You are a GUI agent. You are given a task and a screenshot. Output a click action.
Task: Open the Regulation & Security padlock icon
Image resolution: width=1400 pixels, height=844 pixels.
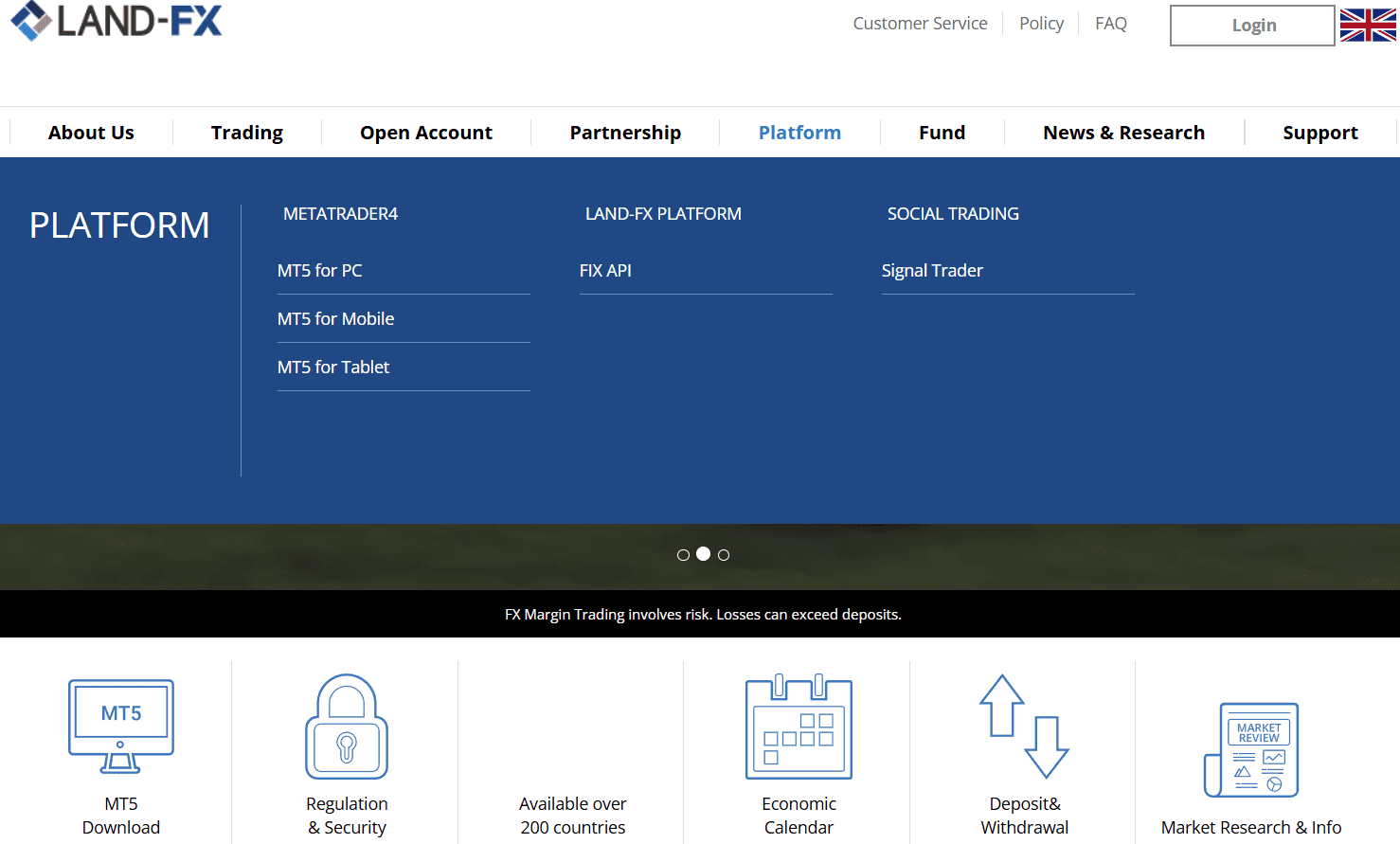coord(347,727)
